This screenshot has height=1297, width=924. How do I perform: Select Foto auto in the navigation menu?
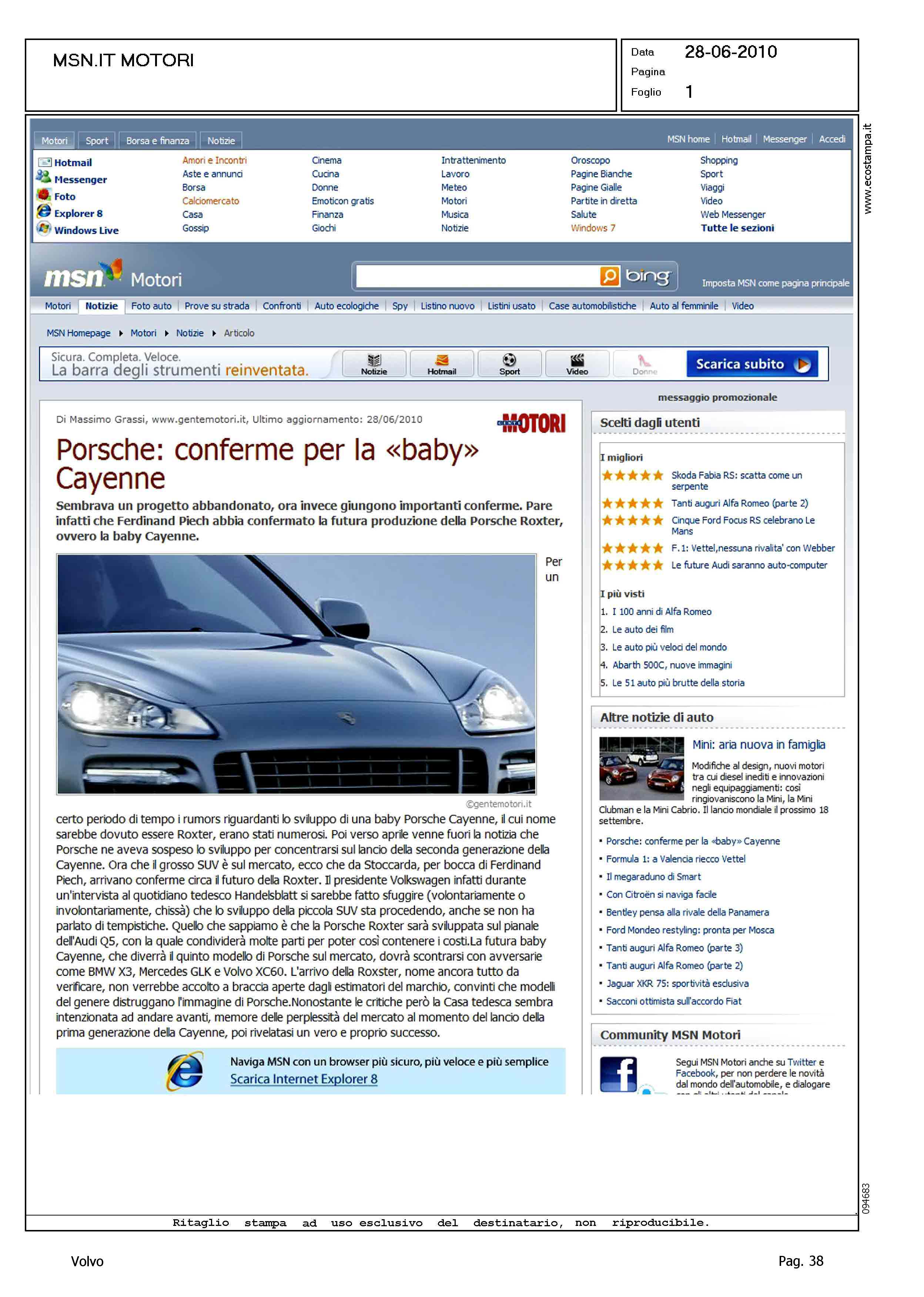point(151,306)
